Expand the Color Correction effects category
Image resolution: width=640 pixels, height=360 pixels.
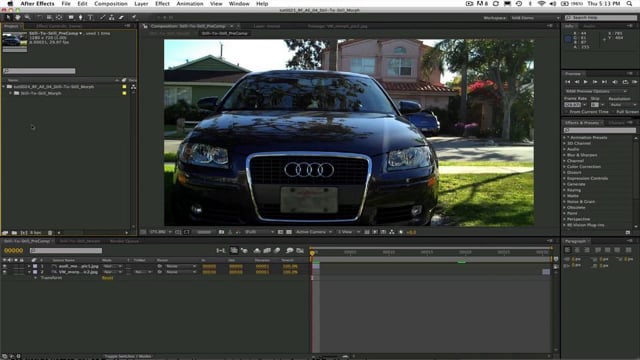click(564, 167)
